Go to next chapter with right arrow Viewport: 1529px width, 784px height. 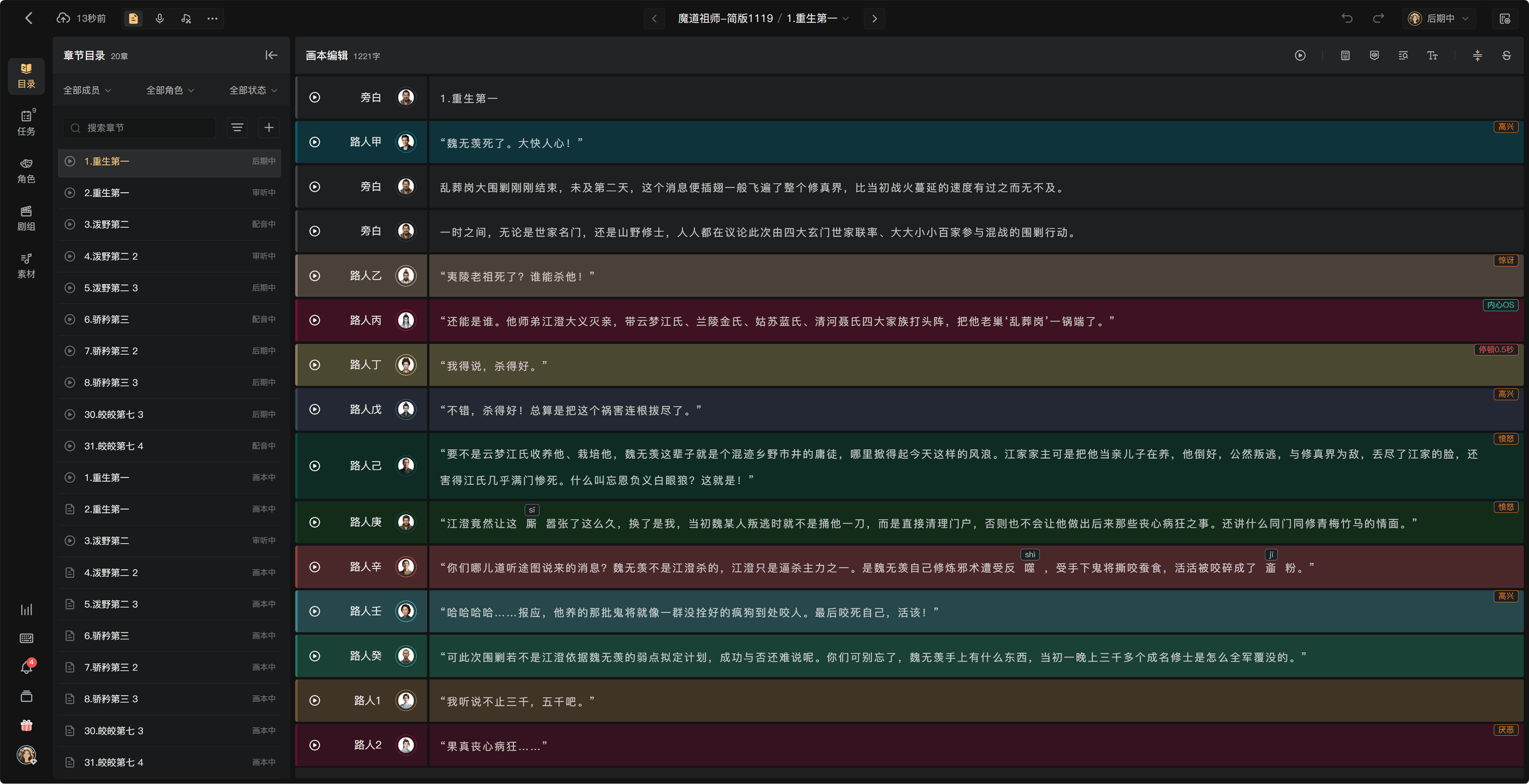[x=874, y=18]
